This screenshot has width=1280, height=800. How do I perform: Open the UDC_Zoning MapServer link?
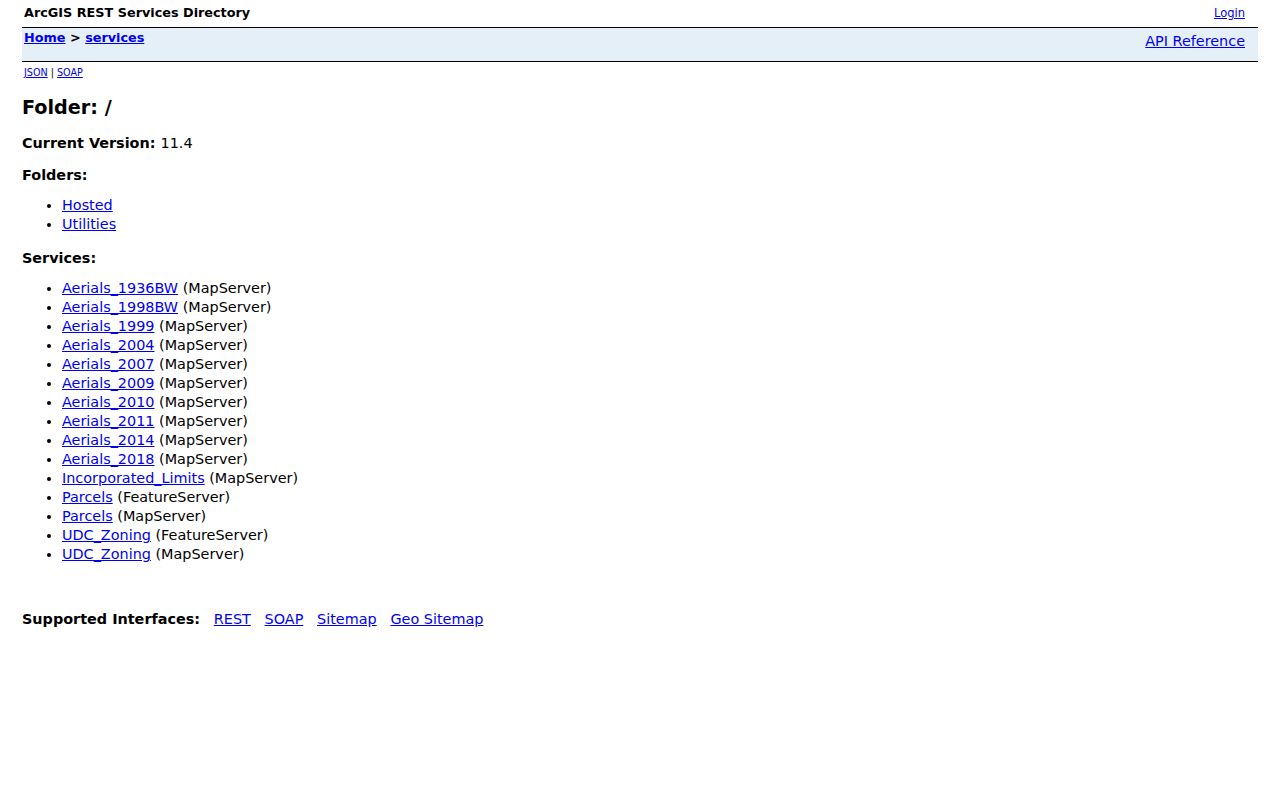click(106, 554)
